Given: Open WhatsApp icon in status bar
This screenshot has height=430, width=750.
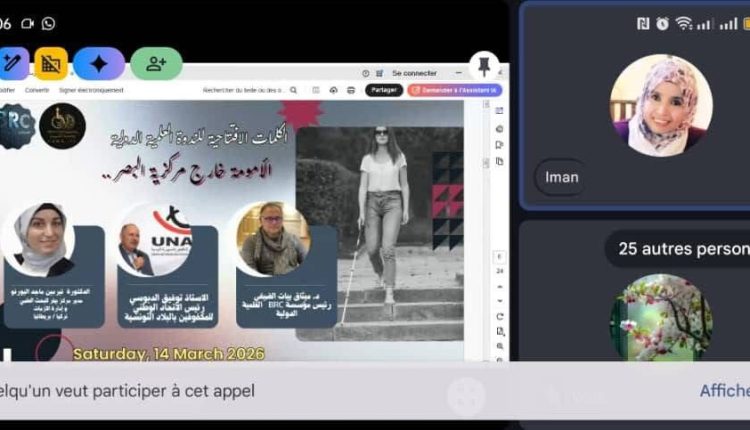Looking at the screenshot, I should (48, 23).
